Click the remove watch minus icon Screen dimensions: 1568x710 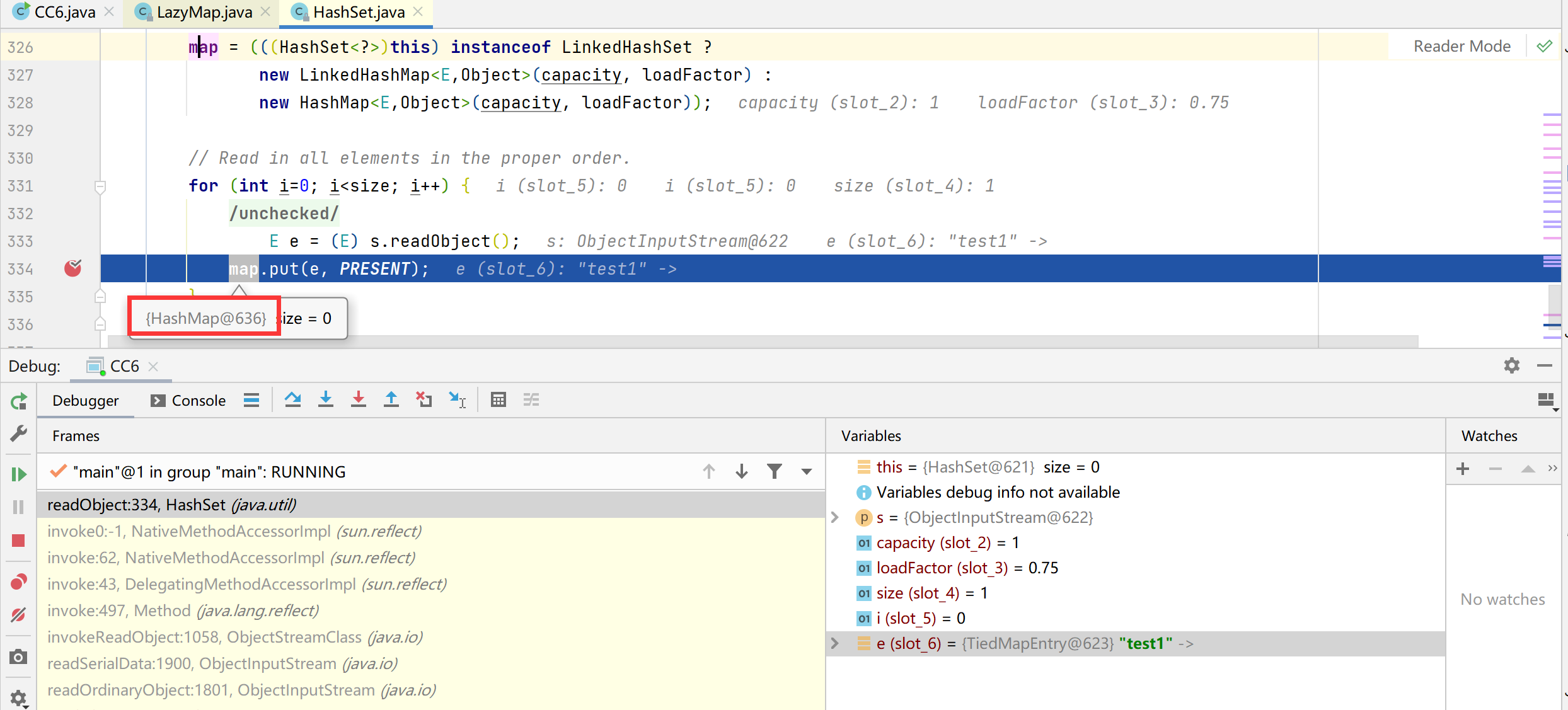[1496, 469]
